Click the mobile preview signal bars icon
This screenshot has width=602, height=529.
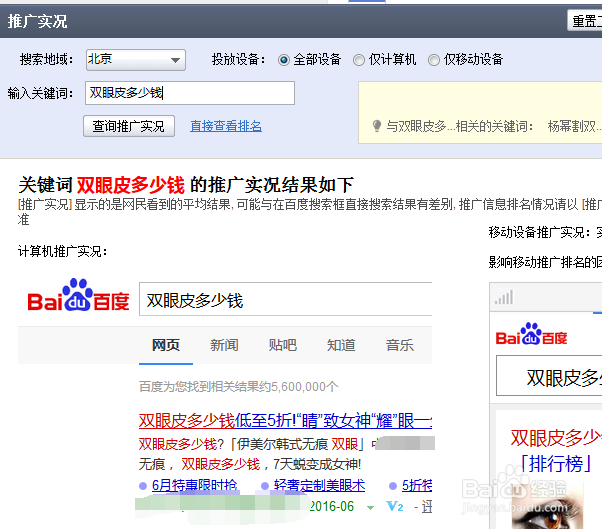504,297
